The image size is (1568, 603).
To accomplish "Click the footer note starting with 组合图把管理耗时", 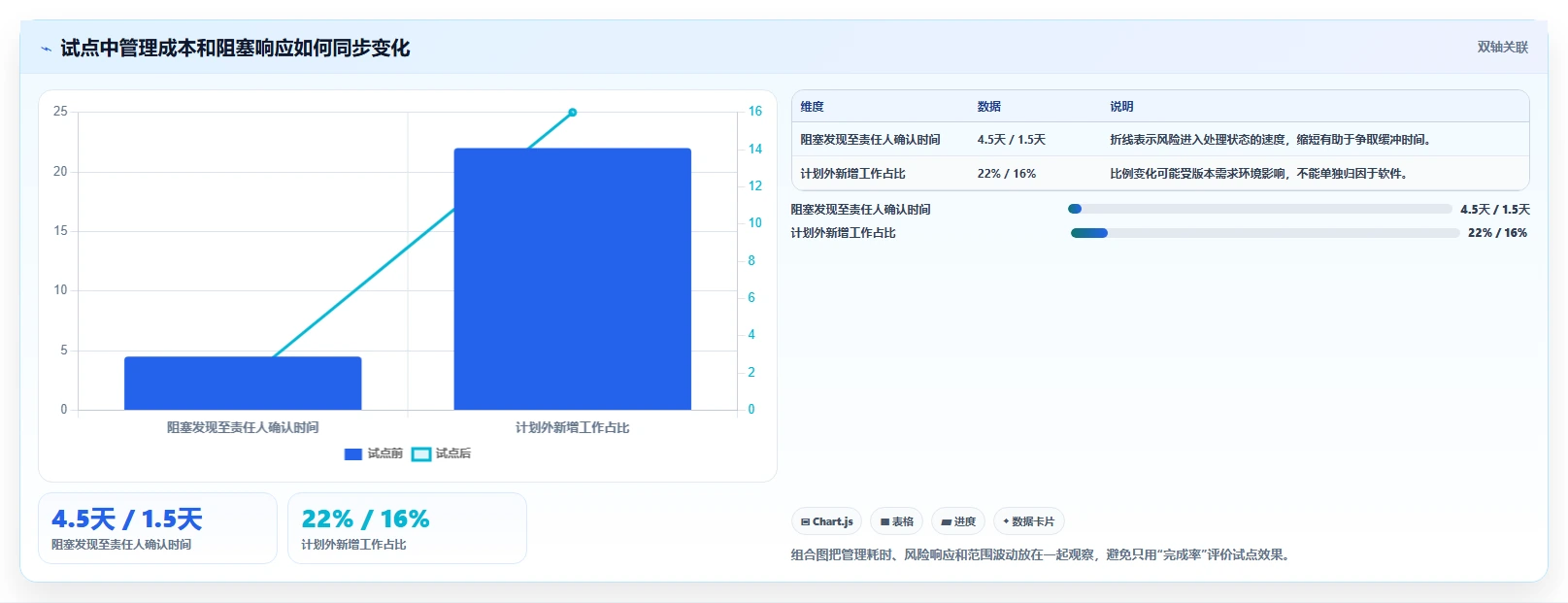I will click(x=1042, y=555).
